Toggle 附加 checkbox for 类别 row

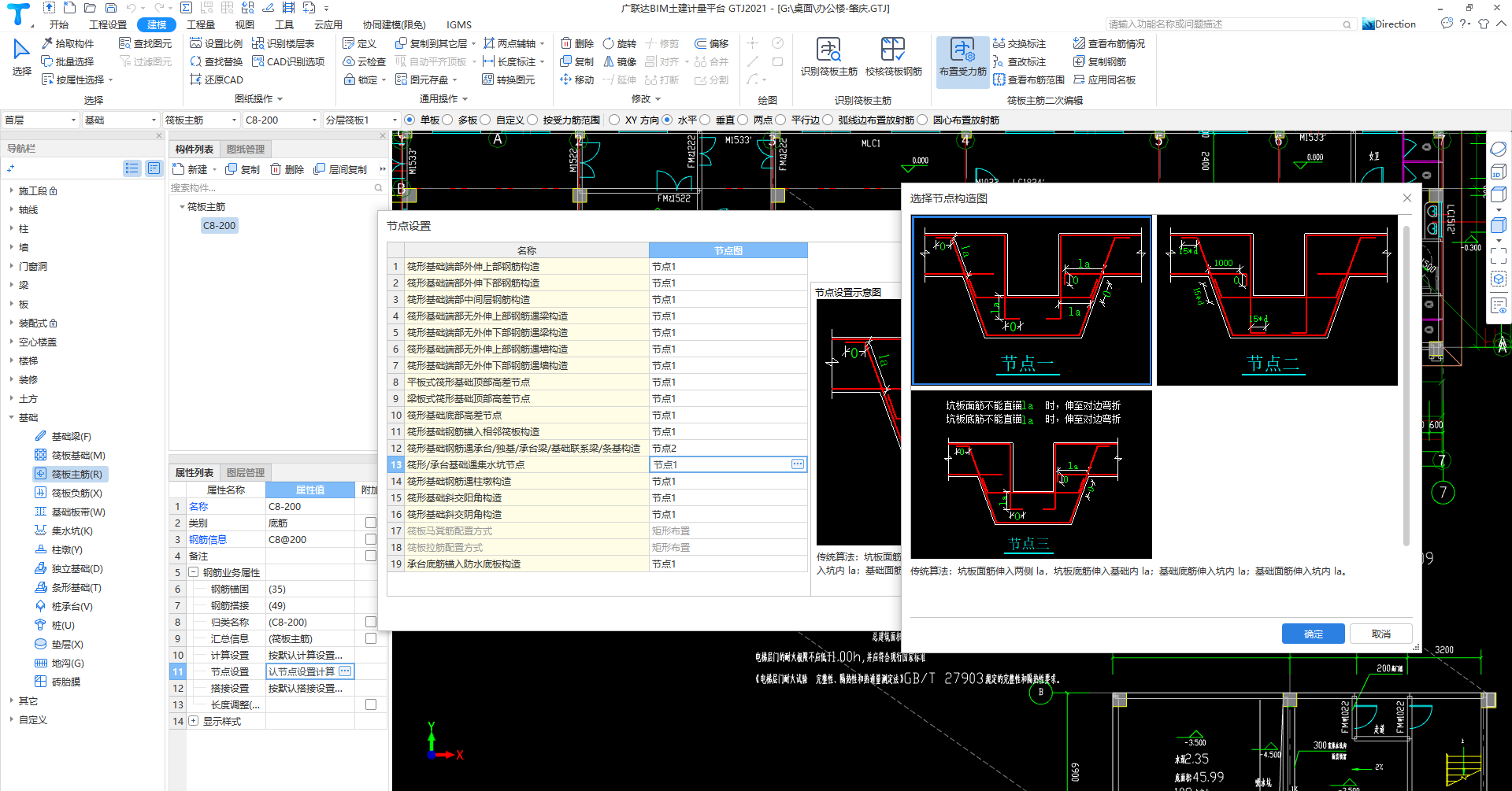(x=370, y=523)
